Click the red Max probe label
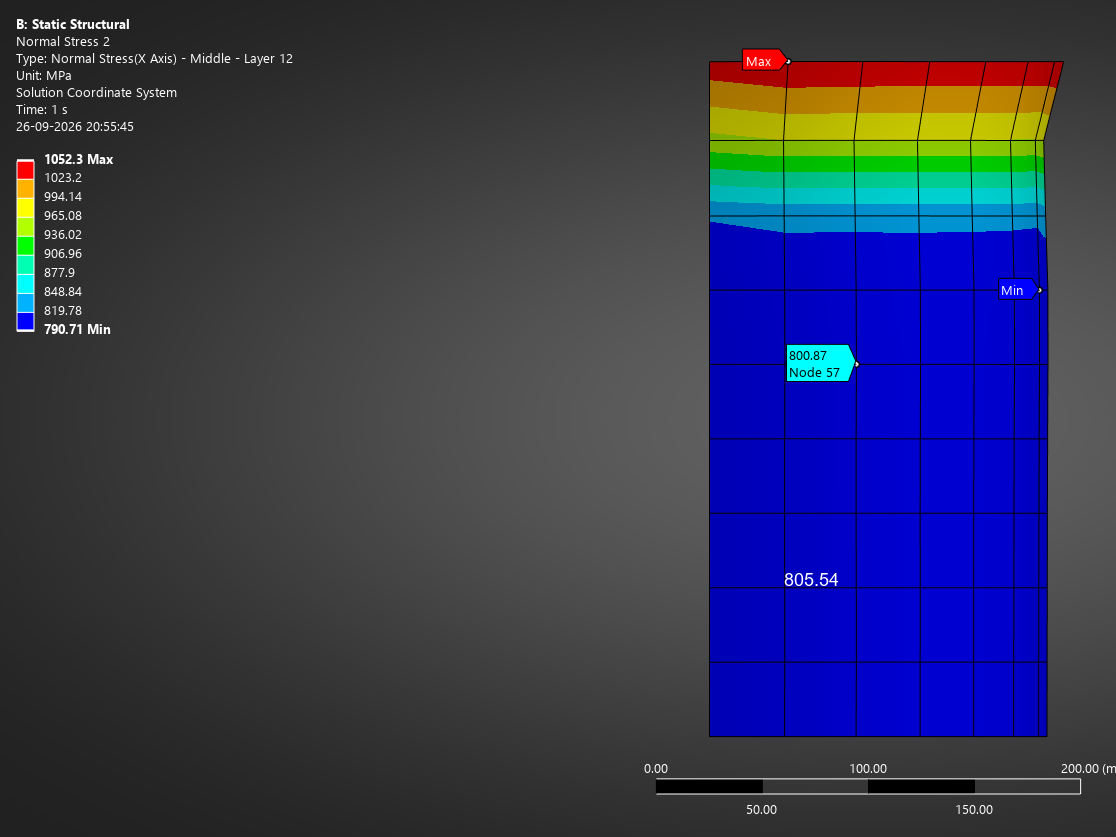 pos(764,60)
